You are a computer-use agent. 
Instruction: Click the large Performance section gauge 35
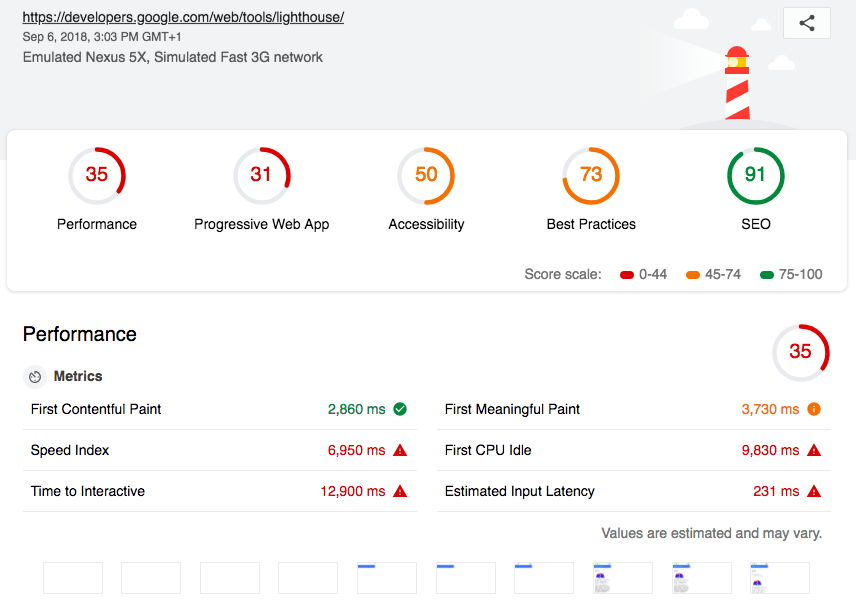(x=801, y=353)
